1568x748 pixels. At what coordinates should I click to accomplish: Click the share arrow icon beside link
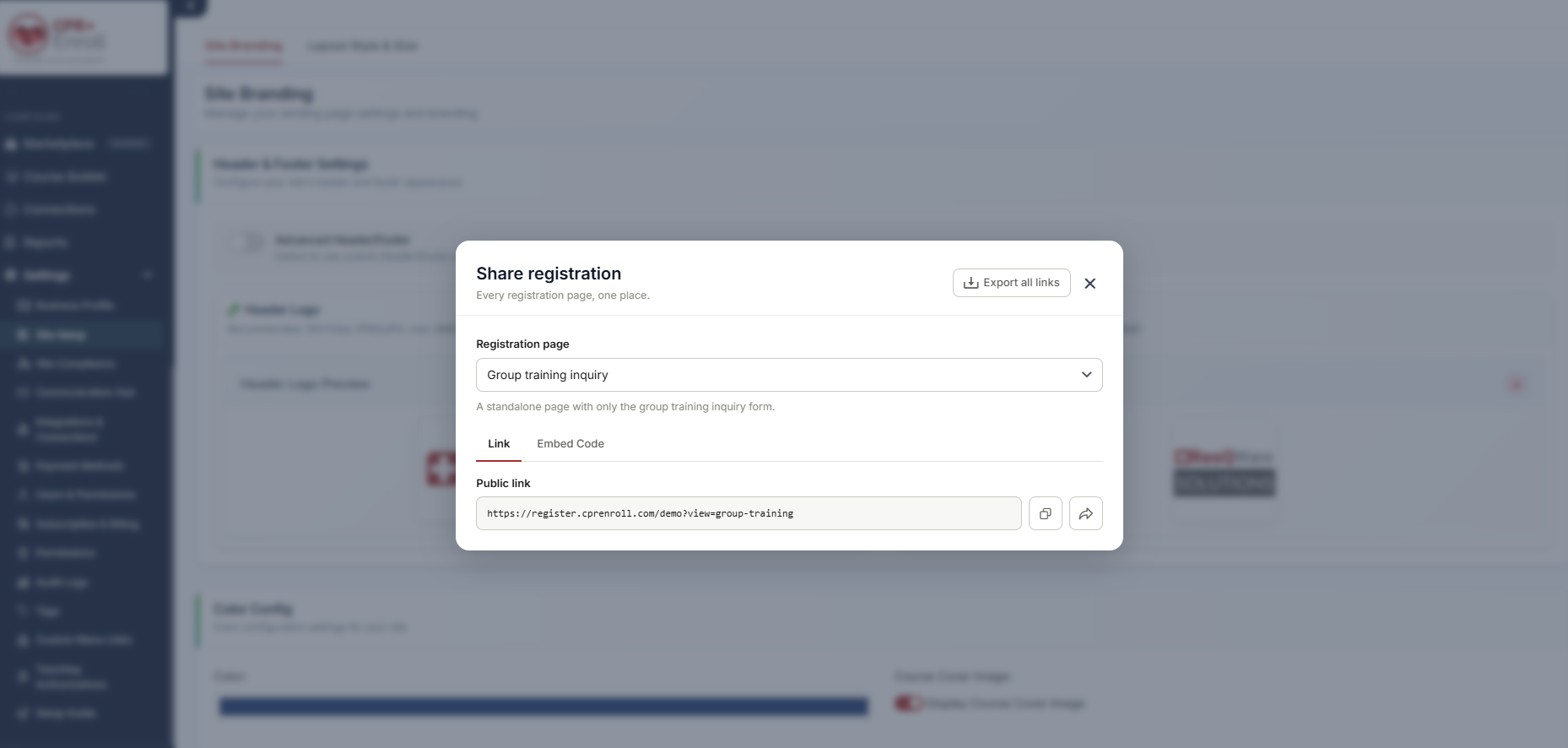point(1085,513)
